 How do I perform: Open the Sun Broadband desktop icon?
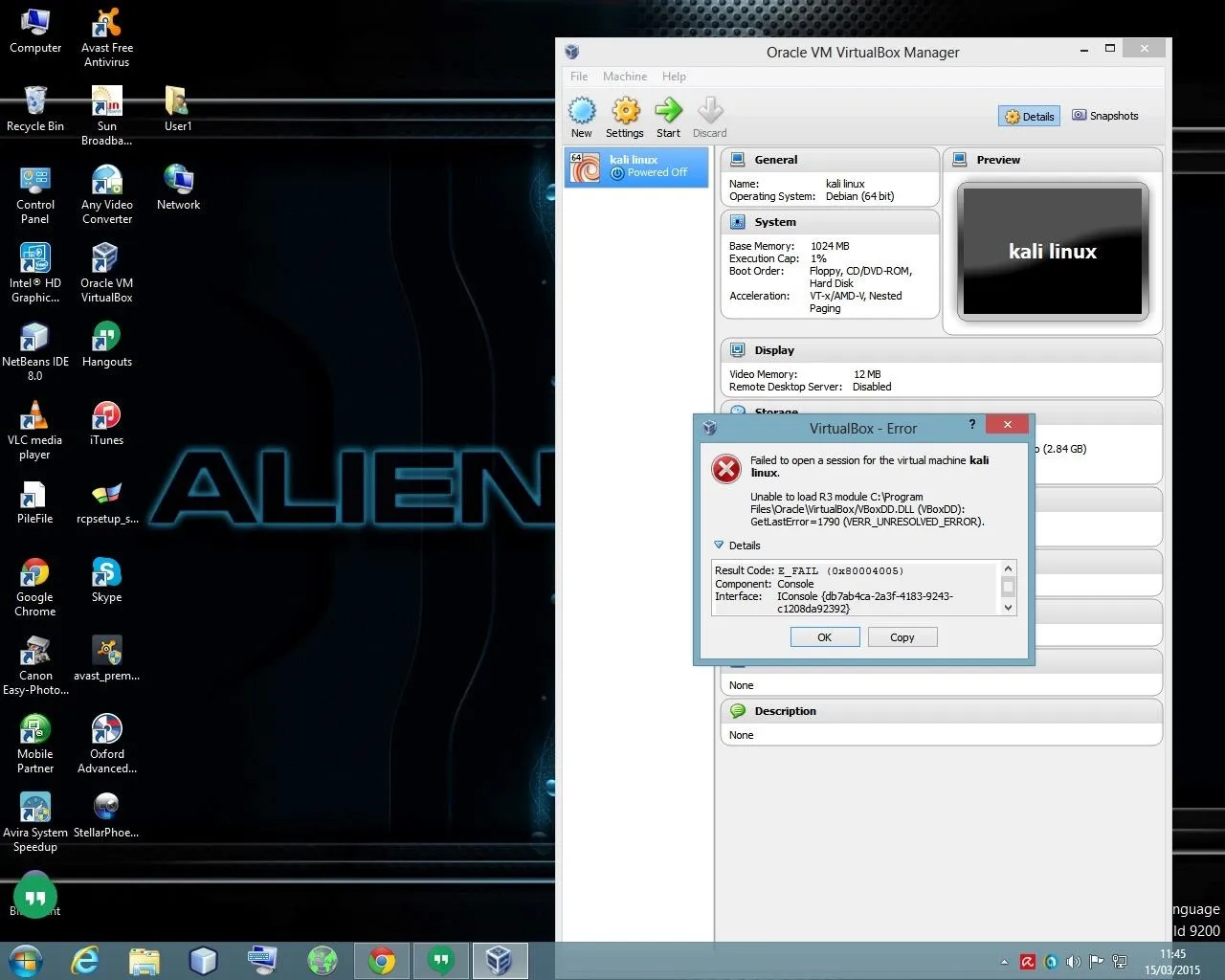coord(107,117)
